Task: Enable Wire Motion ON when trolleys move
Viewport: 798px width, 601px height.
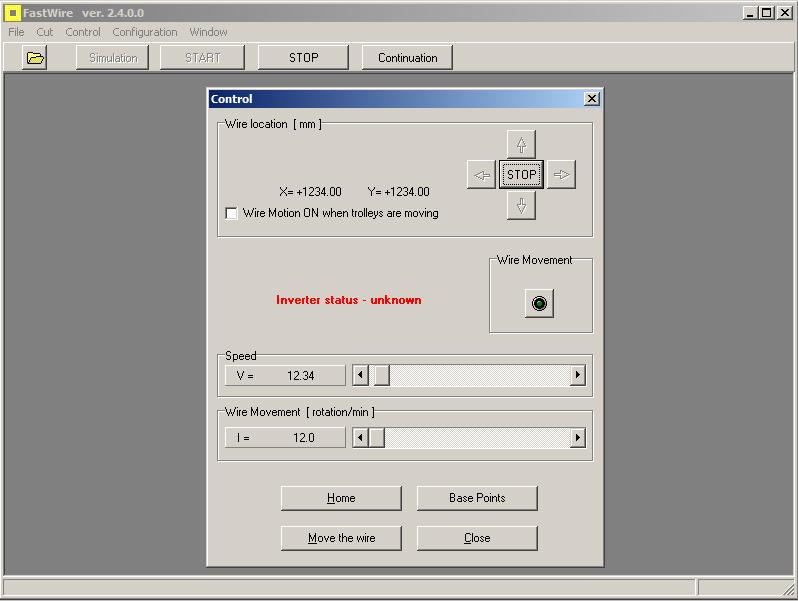Action: click(x=232, y=213)
